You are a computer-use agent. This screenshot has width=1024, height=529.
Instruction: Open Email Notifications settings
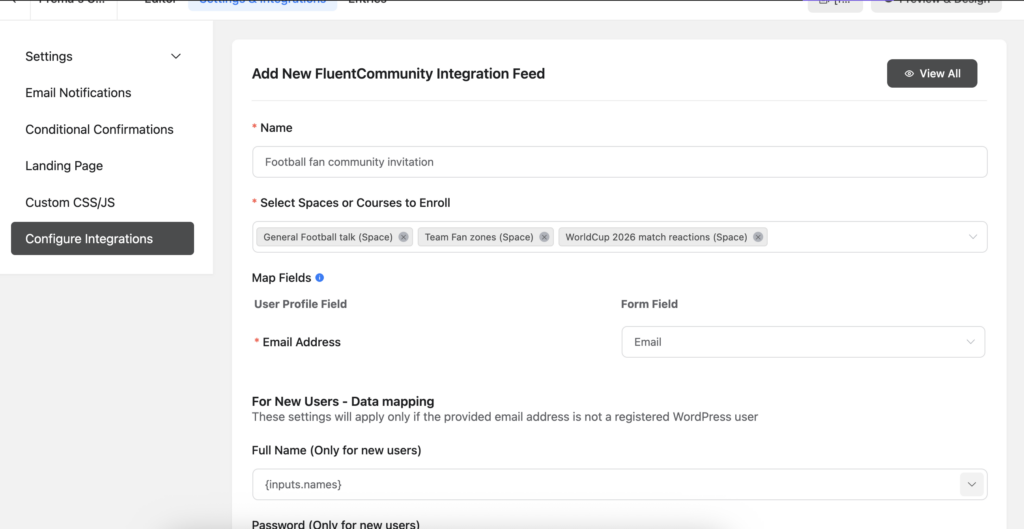78,93
